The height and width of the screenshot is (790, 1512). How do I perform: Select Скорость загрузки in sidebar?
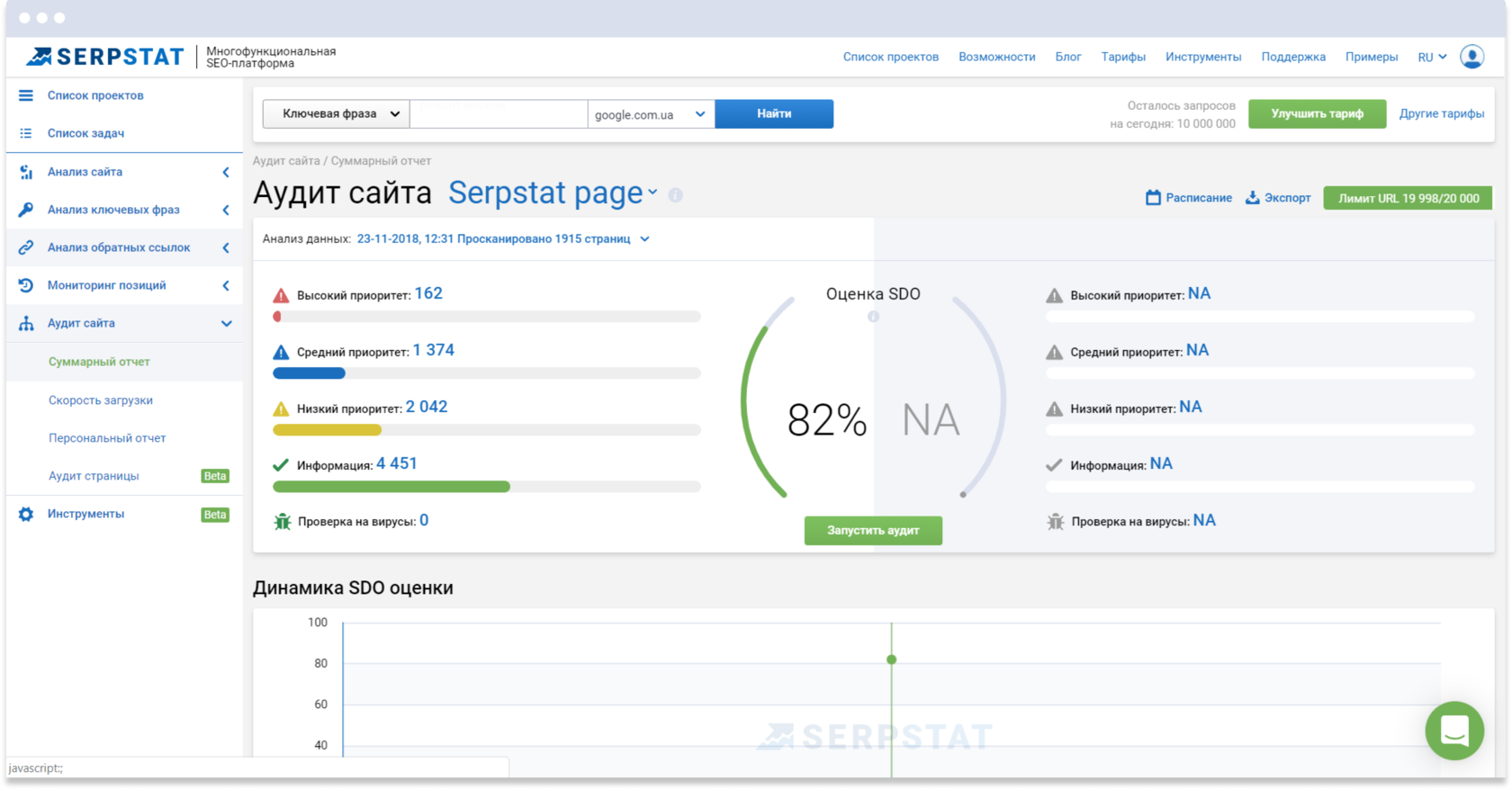101,400
